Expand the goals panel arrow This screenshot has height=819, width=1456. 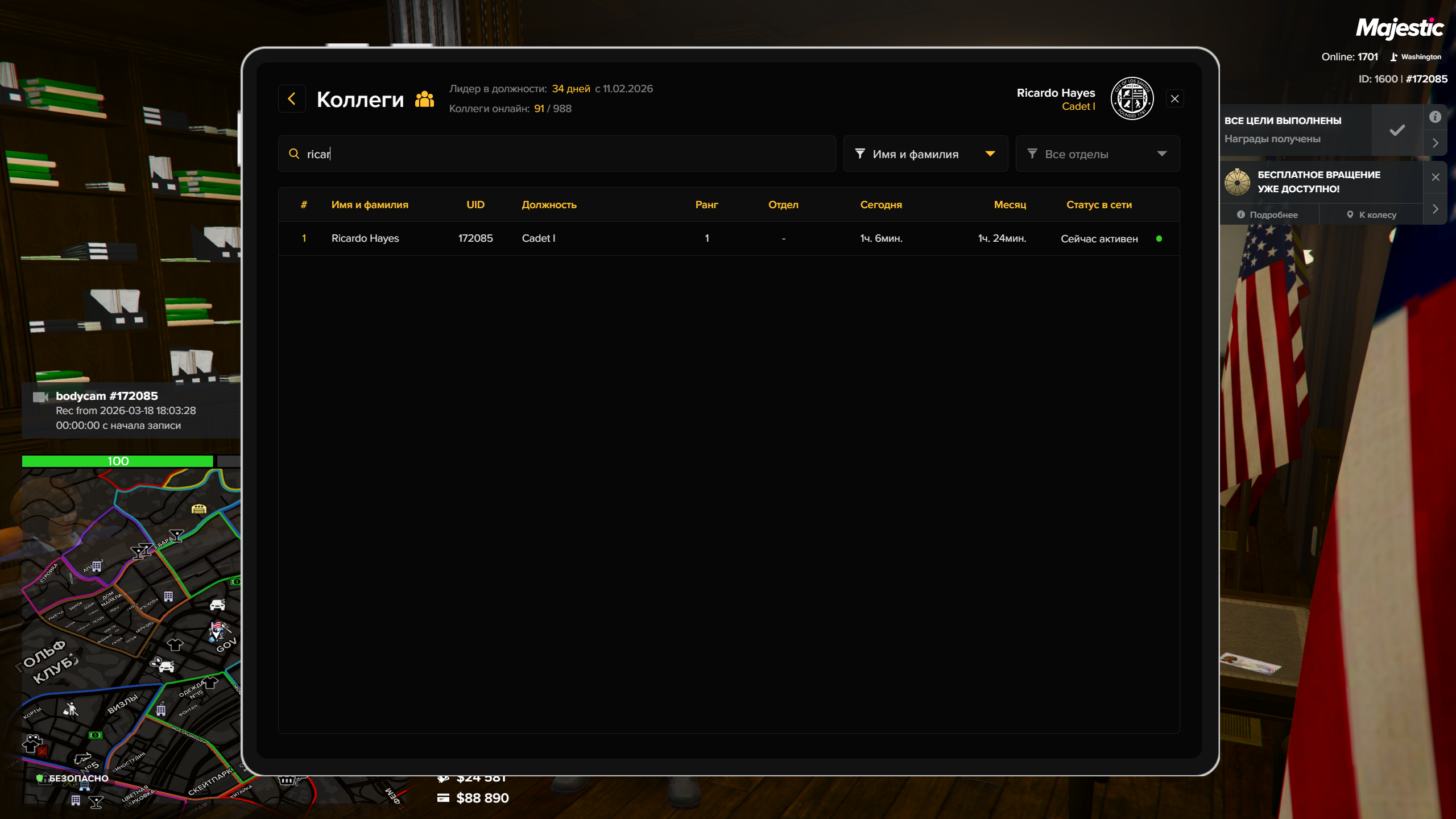point(1435,143)
